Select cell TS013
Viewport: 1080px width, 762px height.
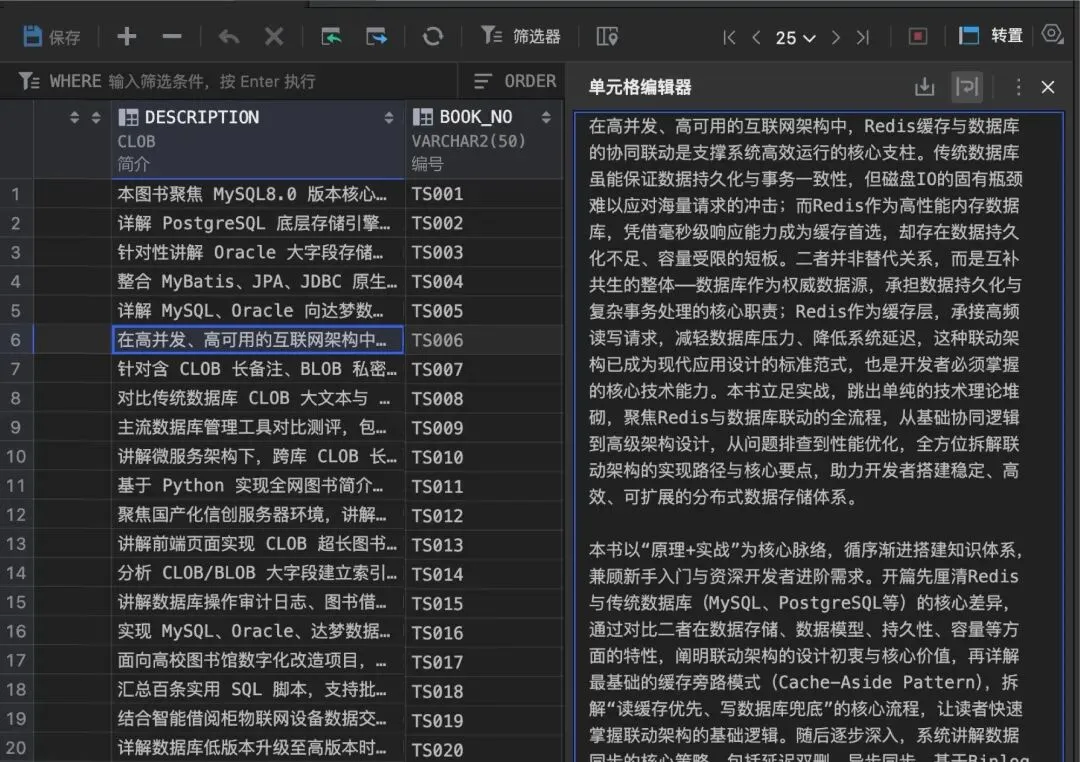click(484, 544)
